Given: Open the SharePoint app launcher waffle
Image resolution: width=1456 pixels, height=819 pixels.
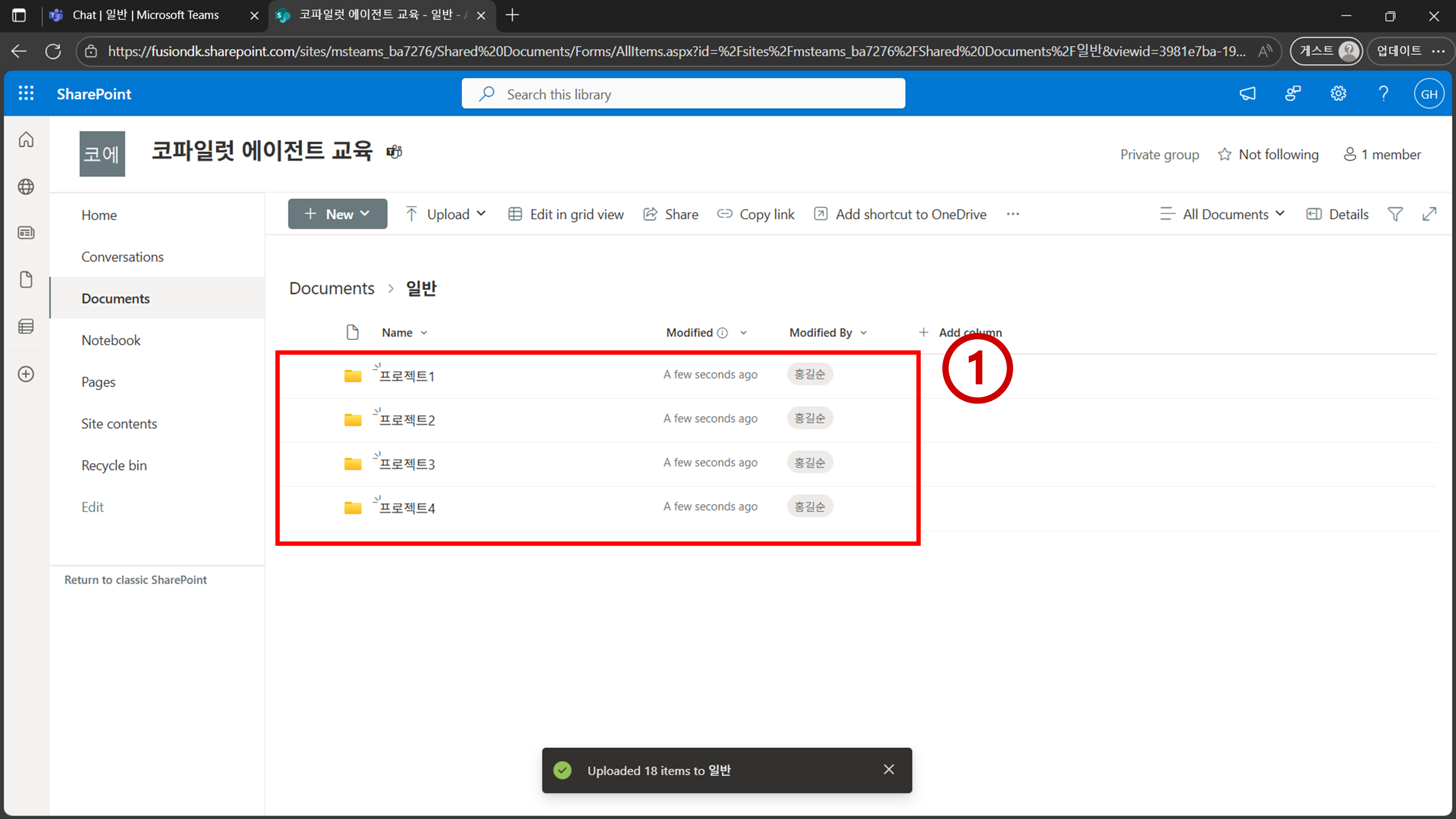Looking at the screenshot, I should click(26, 93).
